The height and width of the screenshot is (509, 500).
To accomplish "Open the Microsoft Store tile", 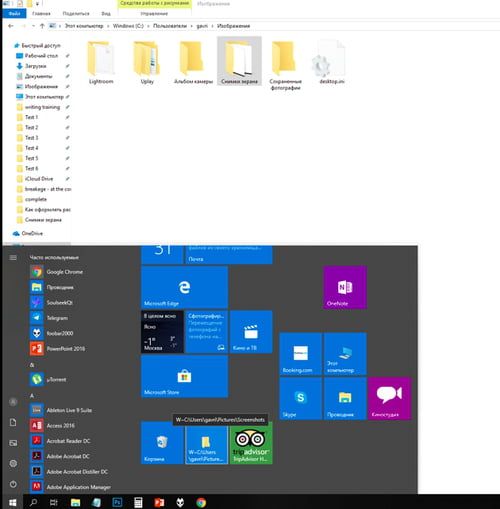I will (184, 376).
